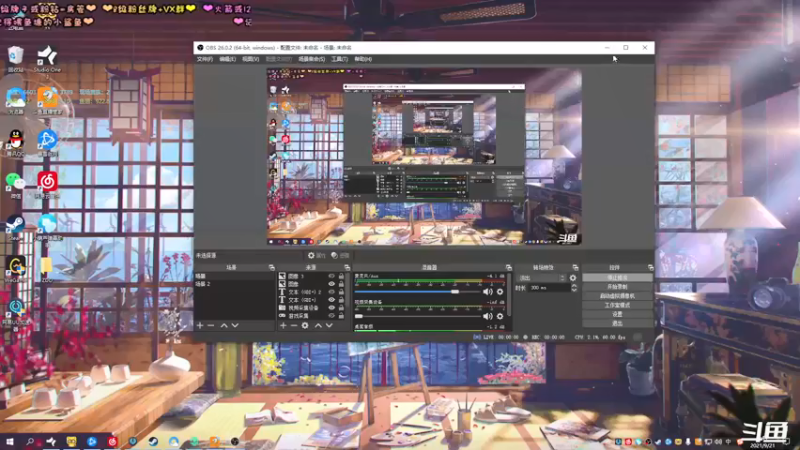Toggle visibility of the 图像 3 source
The height and width of the screenshot is (450, 800).
[332, 276]
